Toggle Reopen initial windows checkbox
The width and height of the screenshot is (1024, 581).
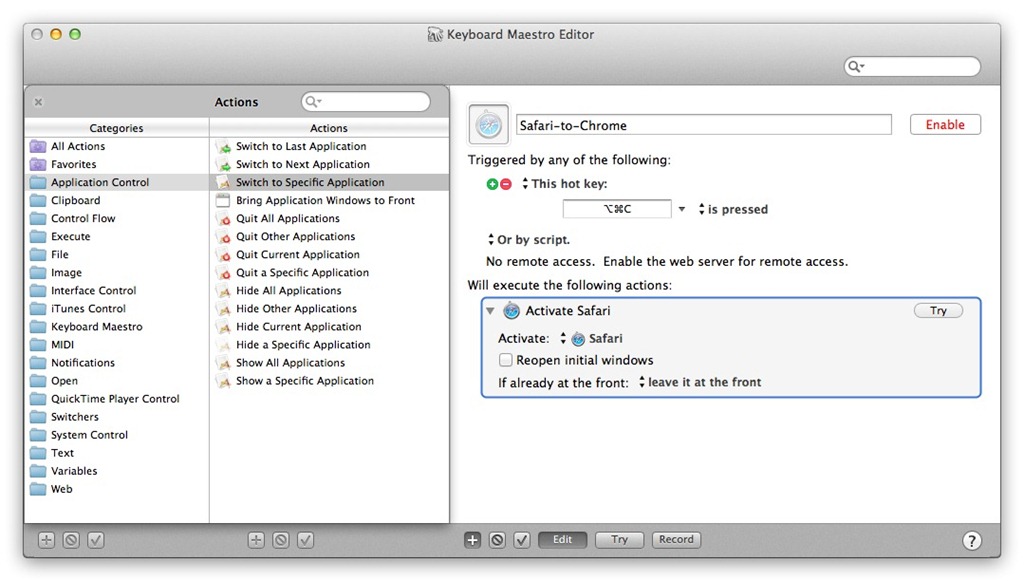click(507, 360)
